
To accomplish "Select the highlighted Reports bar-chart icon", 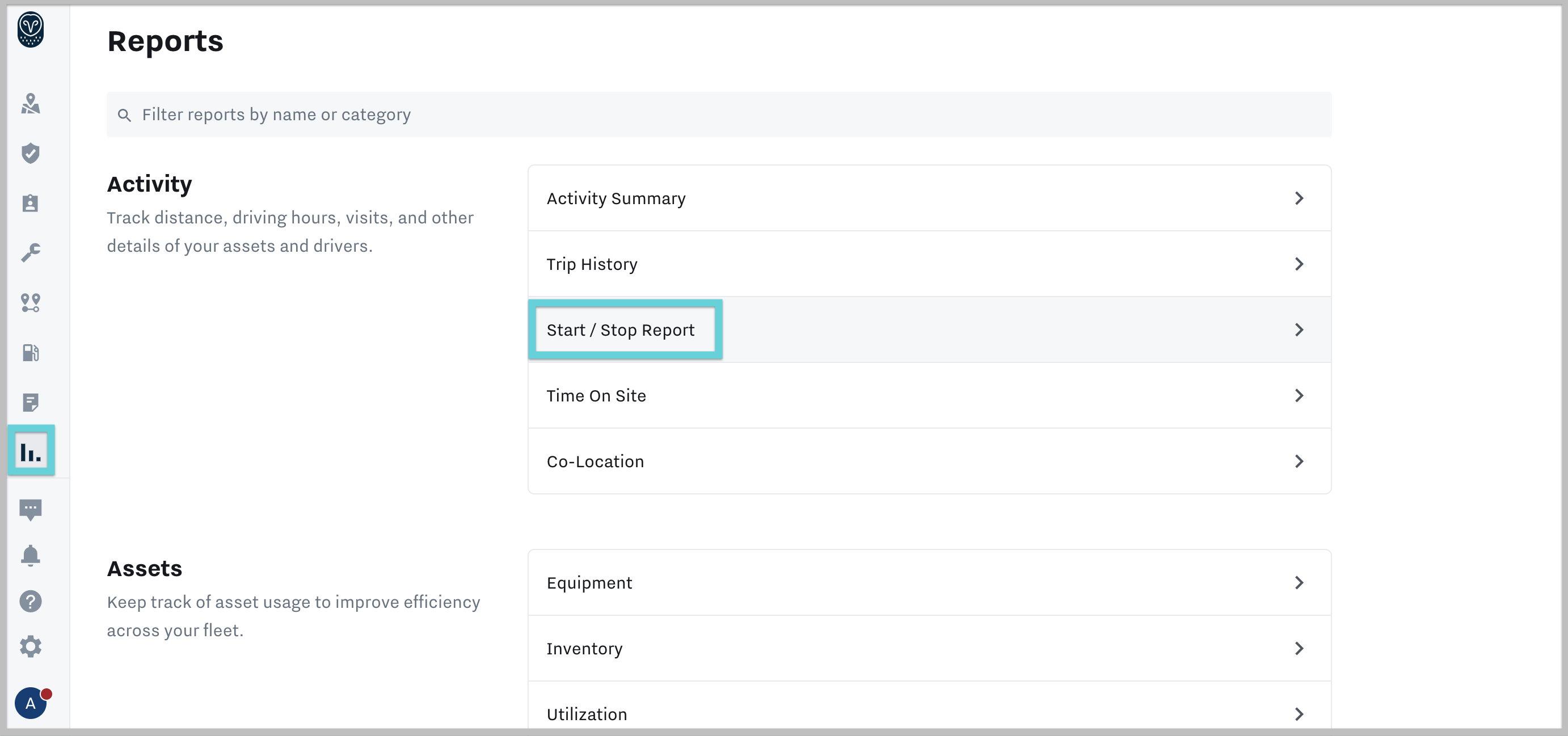I will 31,451.
